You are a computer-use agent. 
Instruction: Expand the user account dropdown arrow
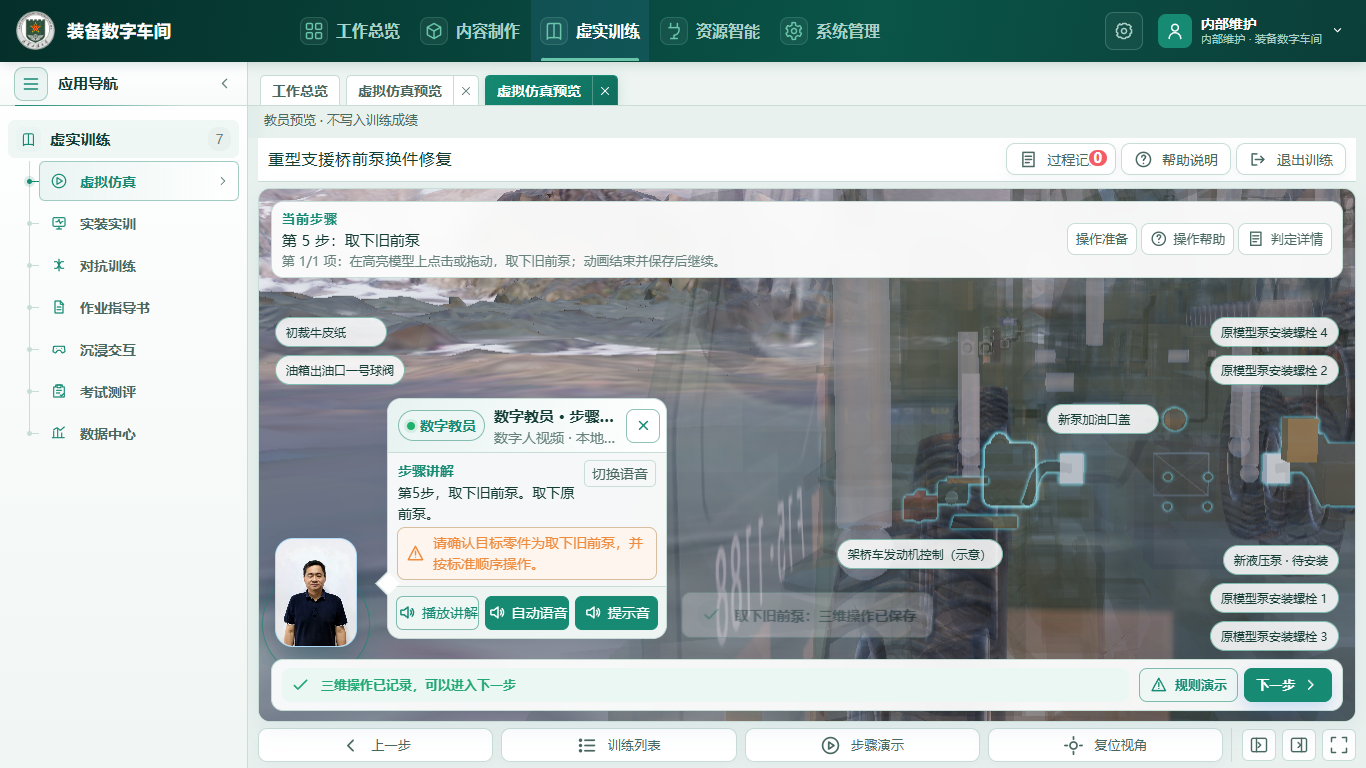1338,31
